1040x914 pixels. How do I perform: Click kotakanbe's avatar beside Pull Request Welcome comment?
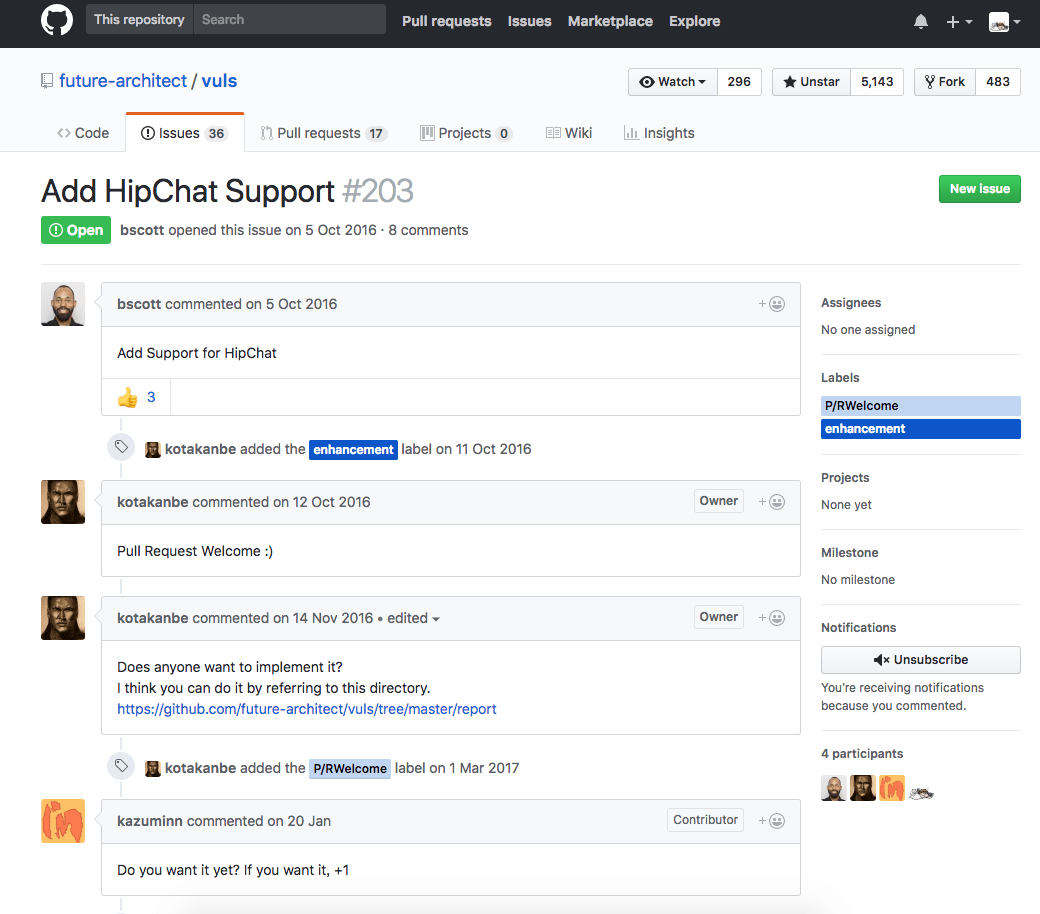63,502
